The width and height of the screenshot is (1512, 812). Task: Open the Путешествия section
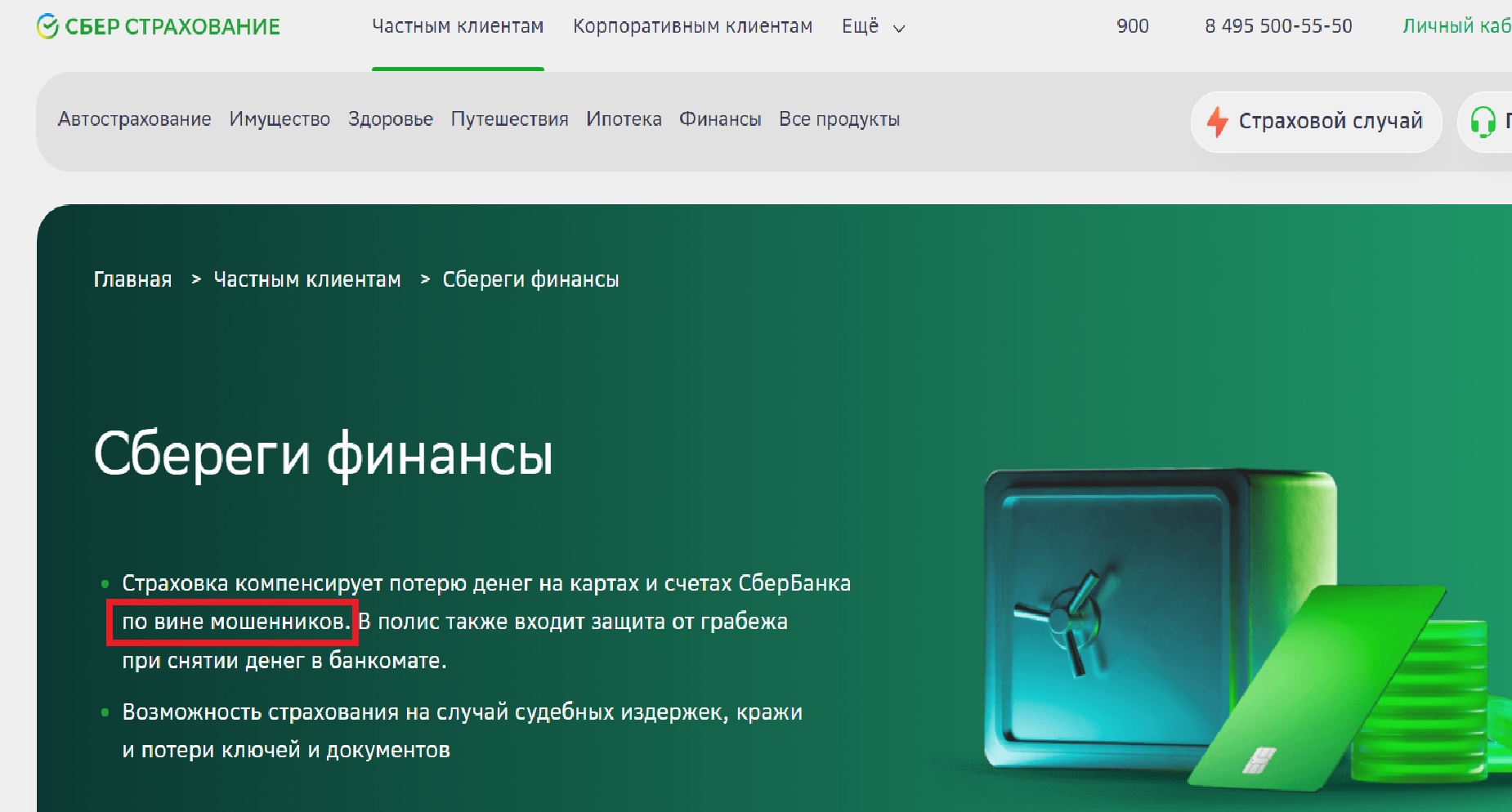click(x=509, y=119)
